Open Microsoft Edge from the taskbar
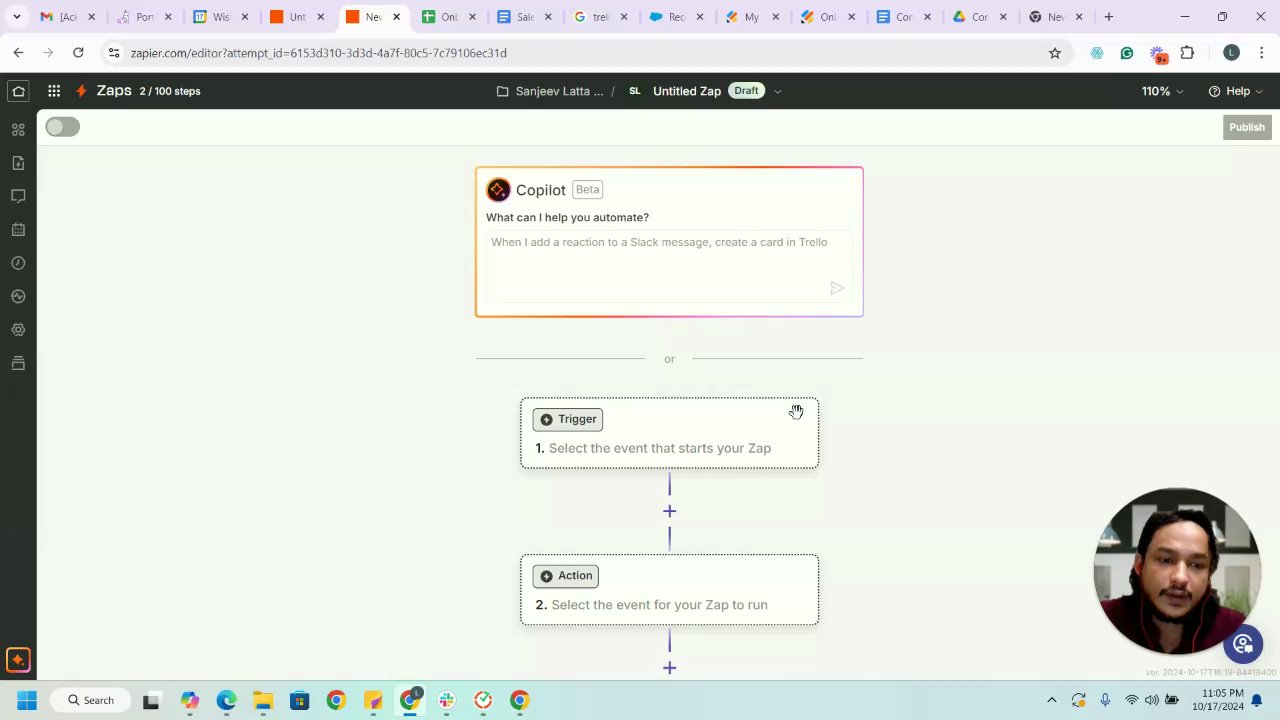Screen dimensions: 1280x720 (x=226, y=700)
